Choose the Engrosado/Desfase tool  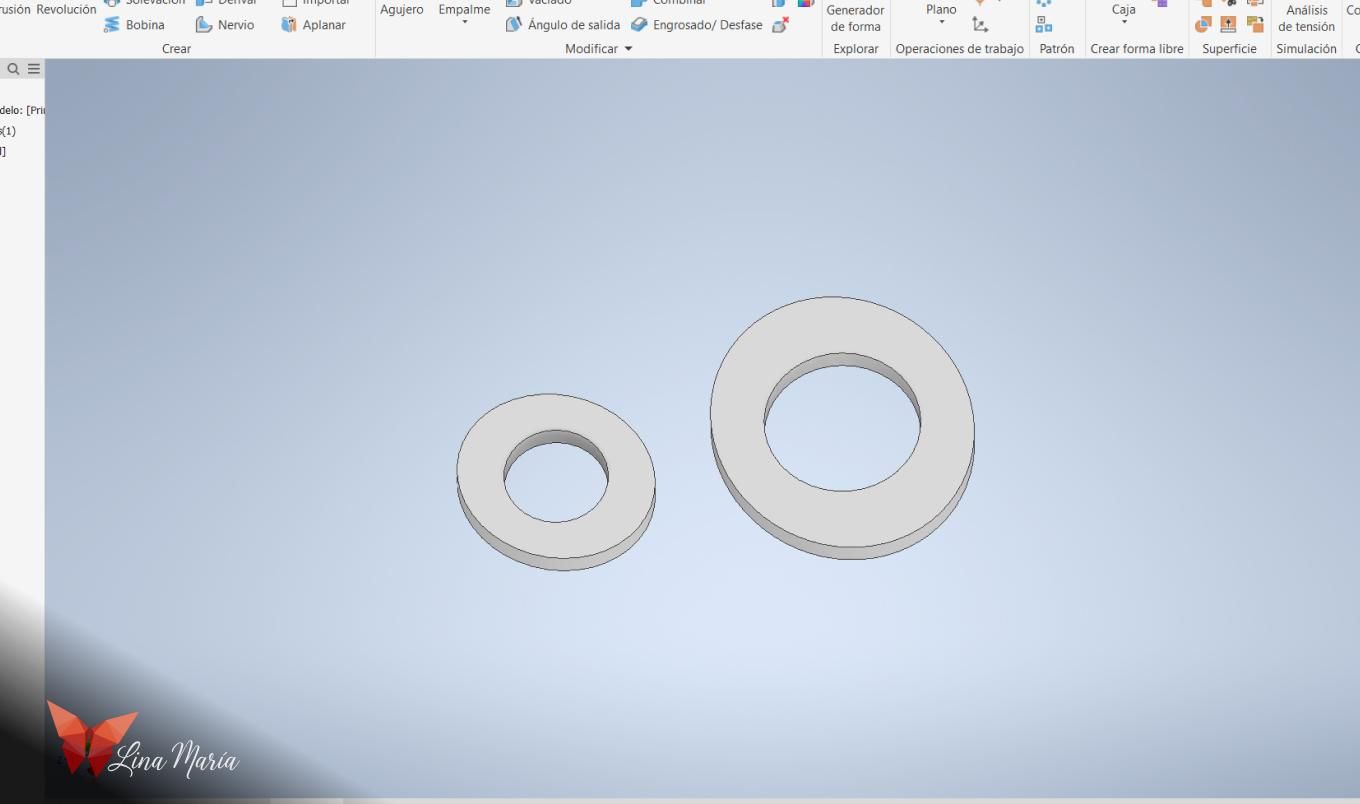click(696, 25)
